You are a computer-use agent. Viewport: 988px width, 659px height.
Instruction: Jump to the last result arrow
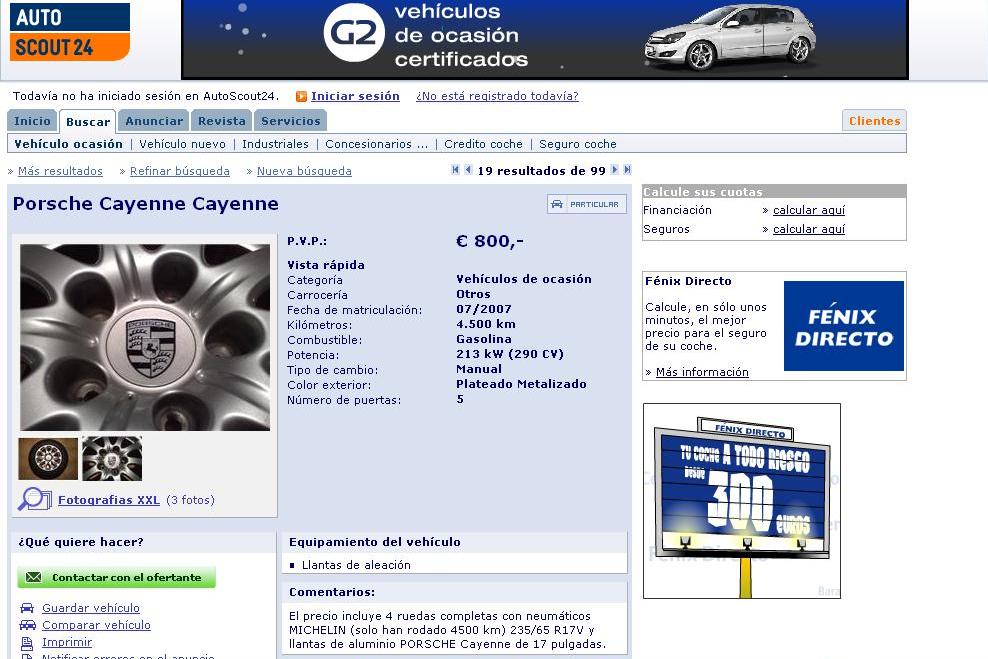pos(627,170)
